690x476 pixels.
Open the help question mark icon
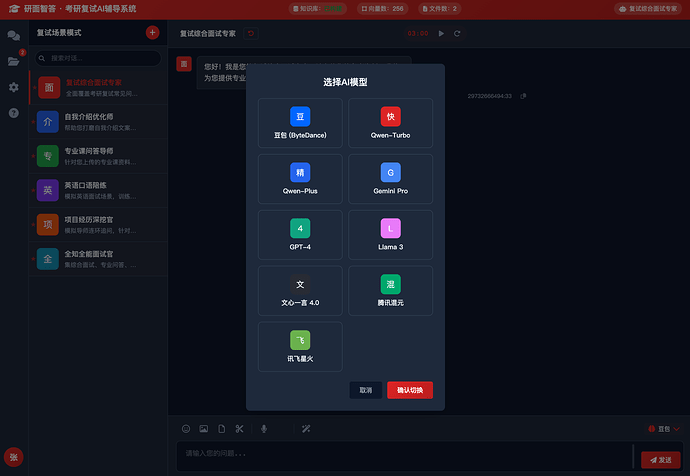pyautogui.click(x=14, y=113)
